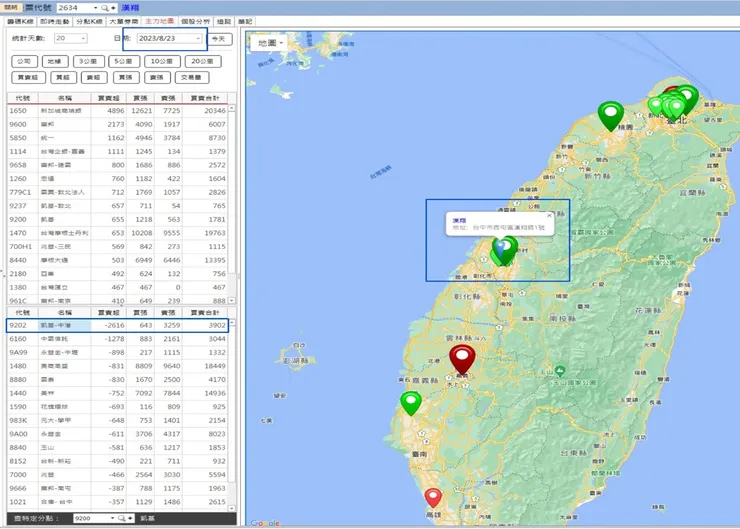Click the magnifier search icon beside stock code 2634

pos(103,7)
